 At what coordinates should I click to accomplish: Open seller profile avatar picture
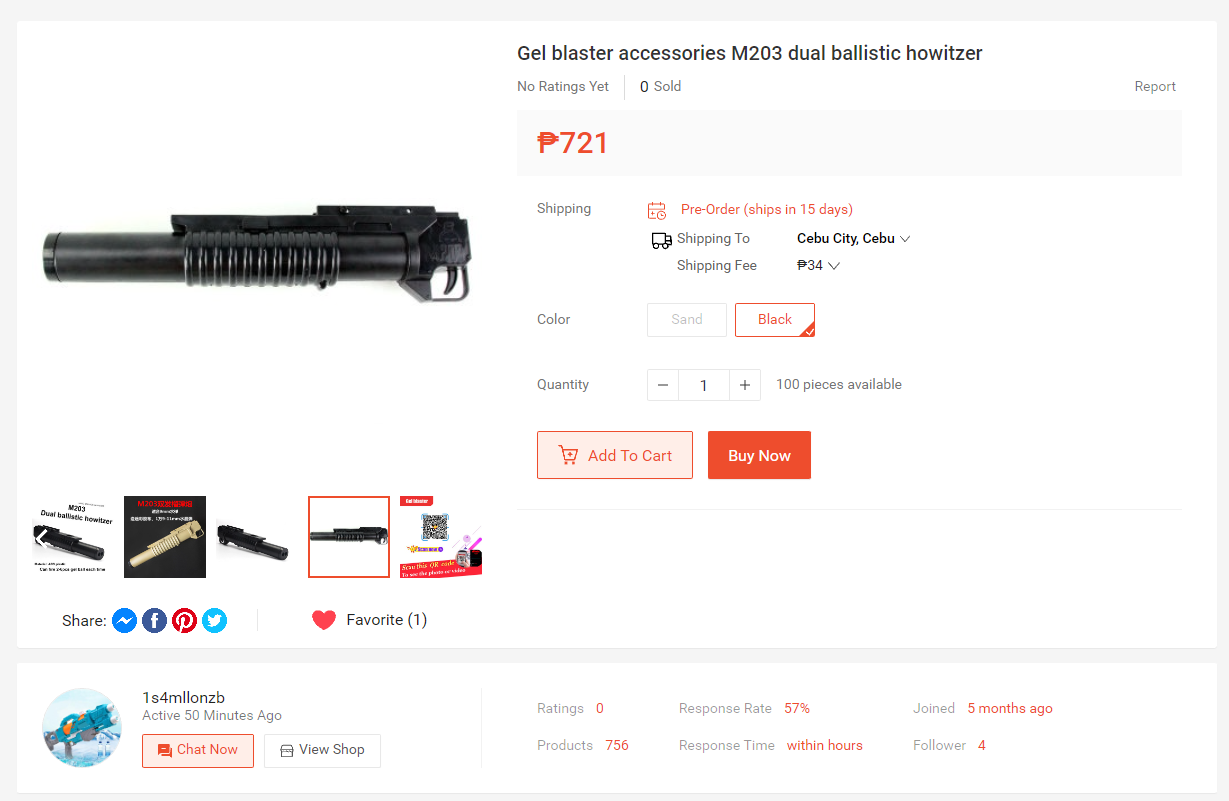(82, 727)
